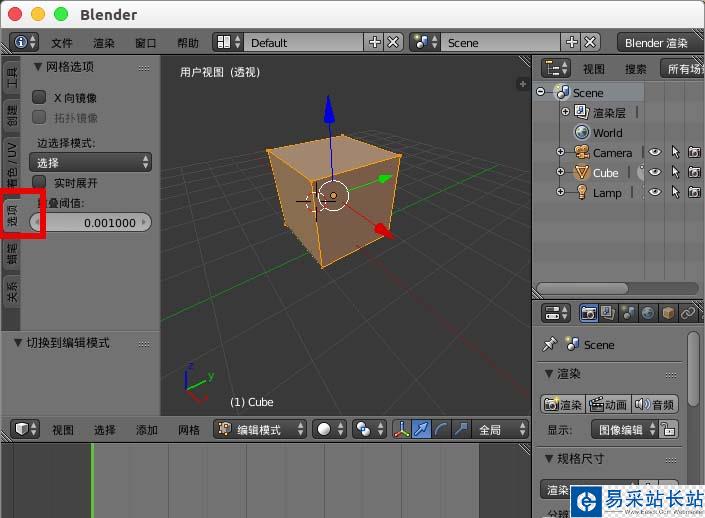Click the 动画 render animation button
Viewport: 705px width, 518px height.
(x=609, y=404)
